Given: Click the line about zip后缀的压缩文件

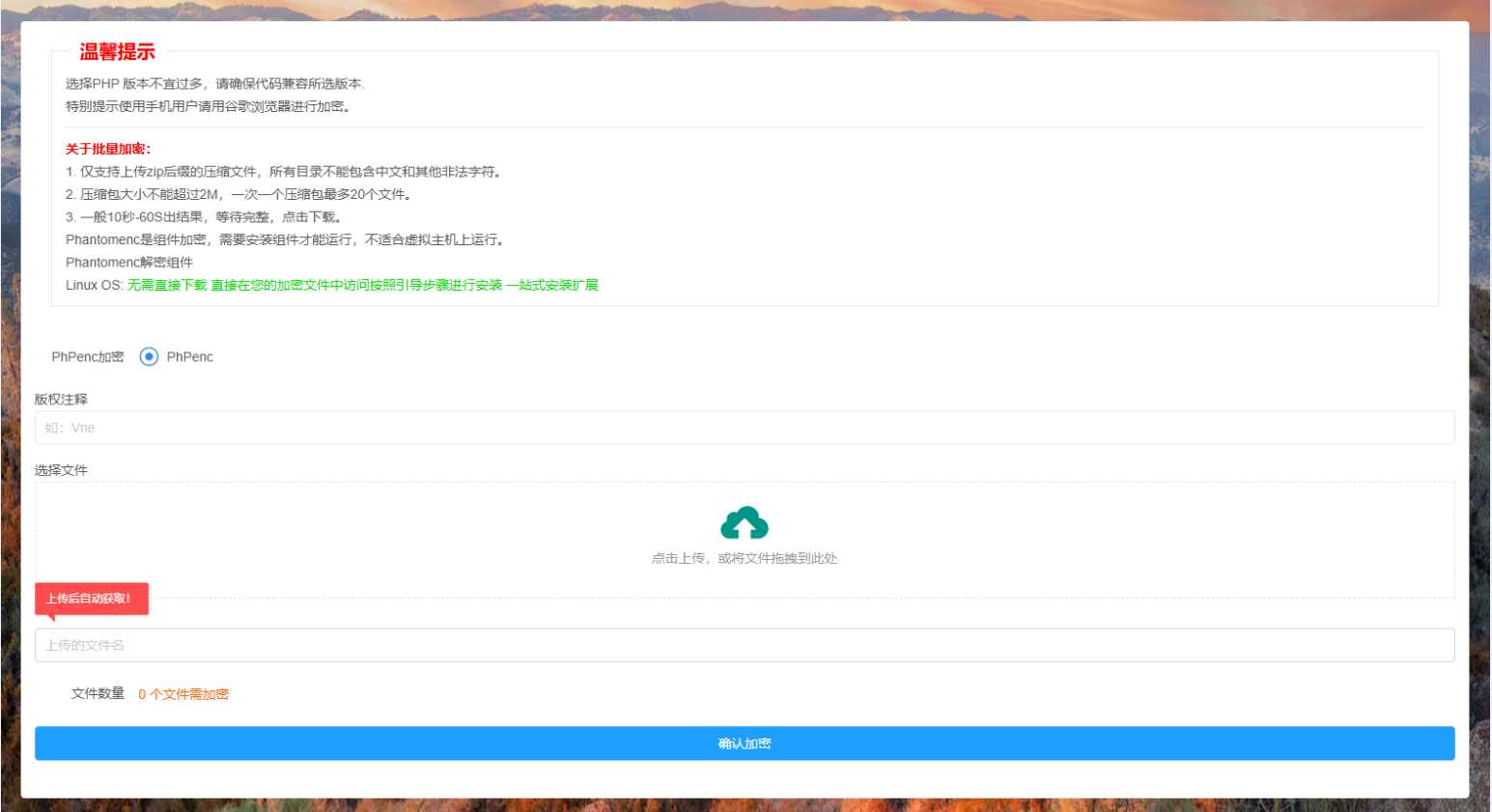Looking at the screenshot, I should coord(284,171).
